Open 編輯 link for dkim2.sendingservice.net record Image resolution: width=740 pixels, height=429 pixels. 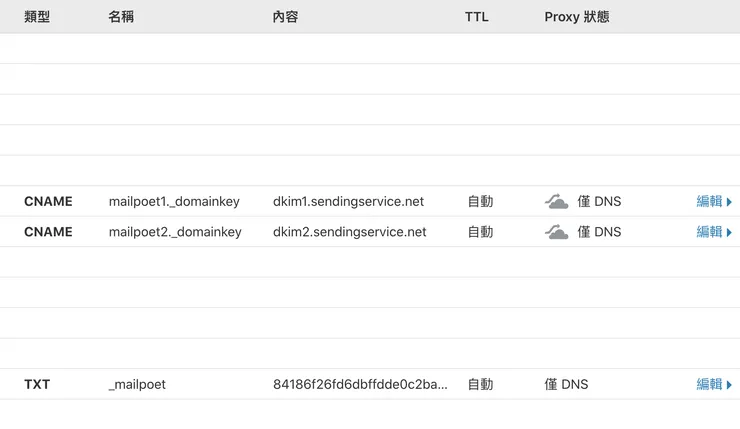tap(709, 232)
